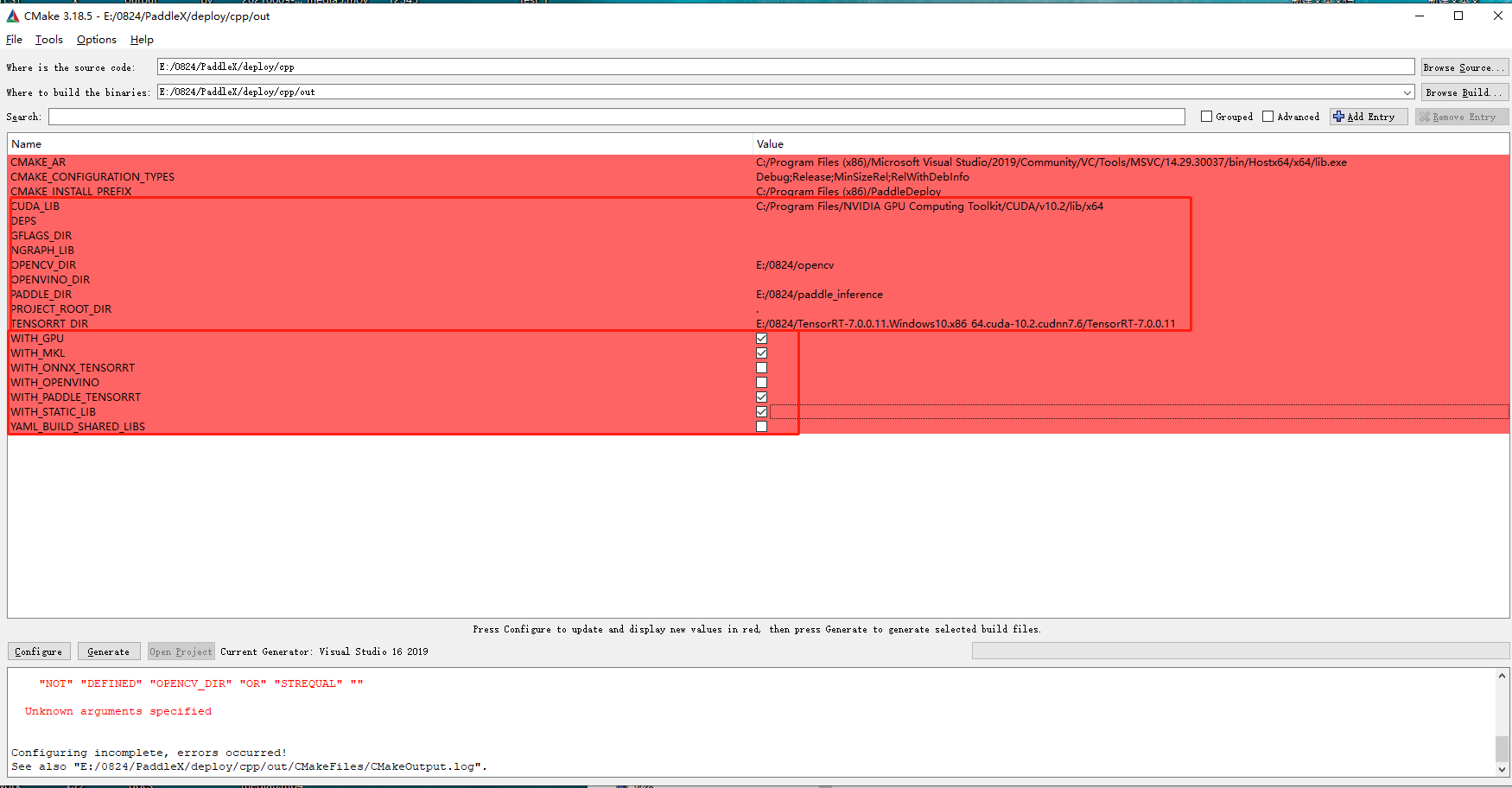
Task: Check the WITH_ONNX_TENSORRT option
Action: (761, 368)
